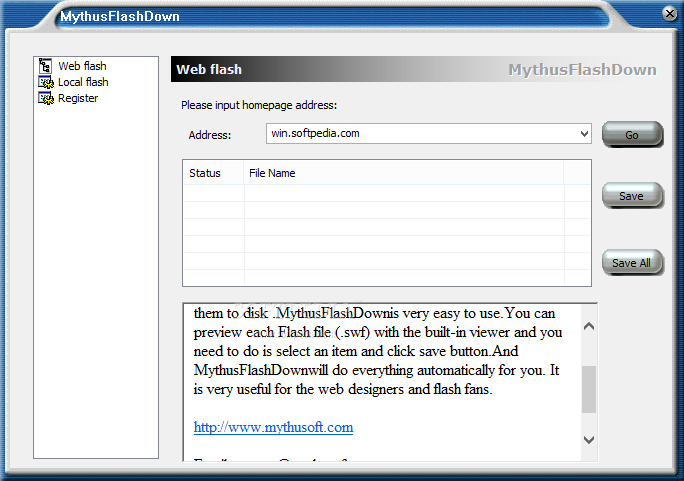Click the description scrollbar up arrow

click(x=589, y=326)
